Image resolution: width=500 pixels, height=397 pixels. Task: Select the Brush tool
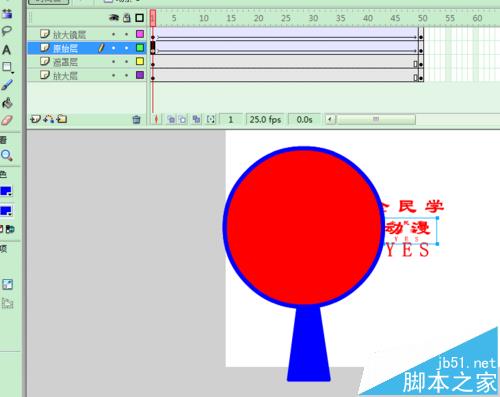pos(7,85)
